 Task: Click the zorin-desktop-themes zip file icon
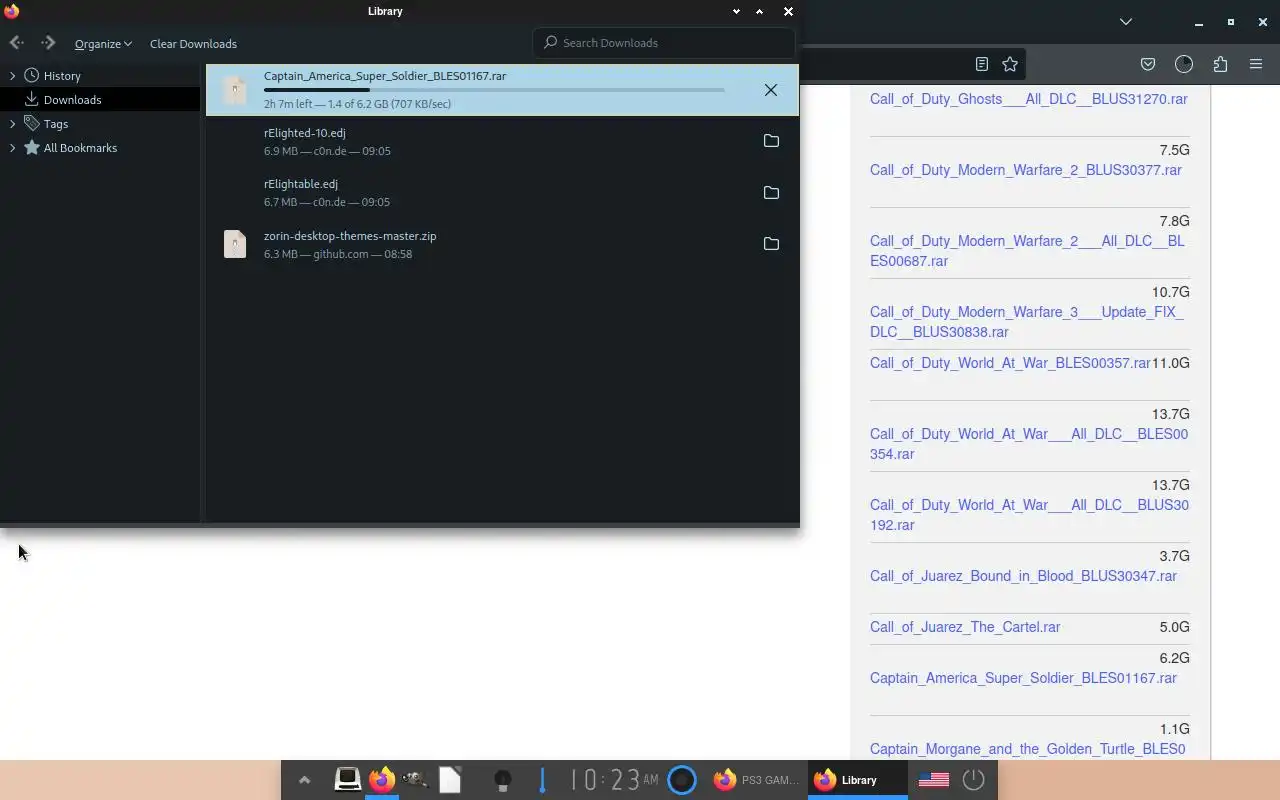[235, 244]
